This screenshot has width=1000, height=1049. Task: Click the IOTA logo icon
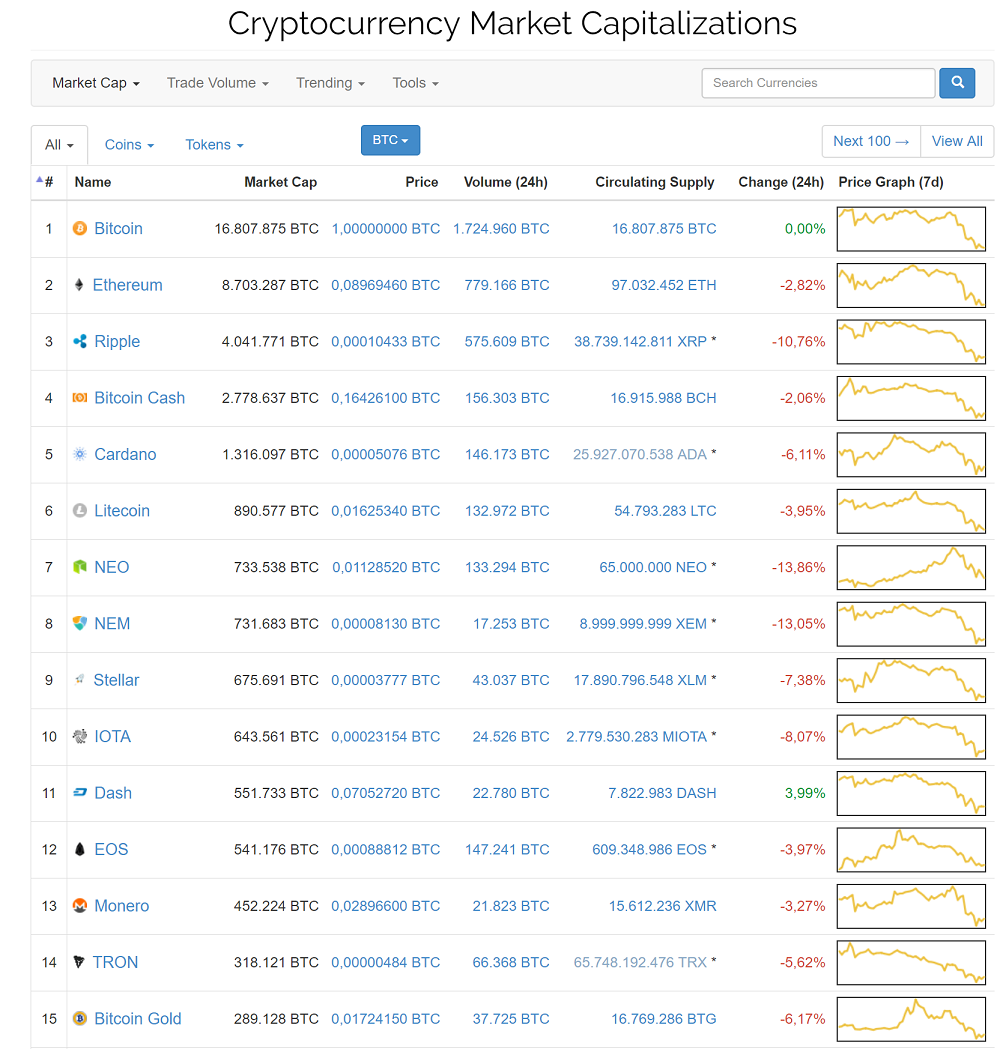point(80,737)
